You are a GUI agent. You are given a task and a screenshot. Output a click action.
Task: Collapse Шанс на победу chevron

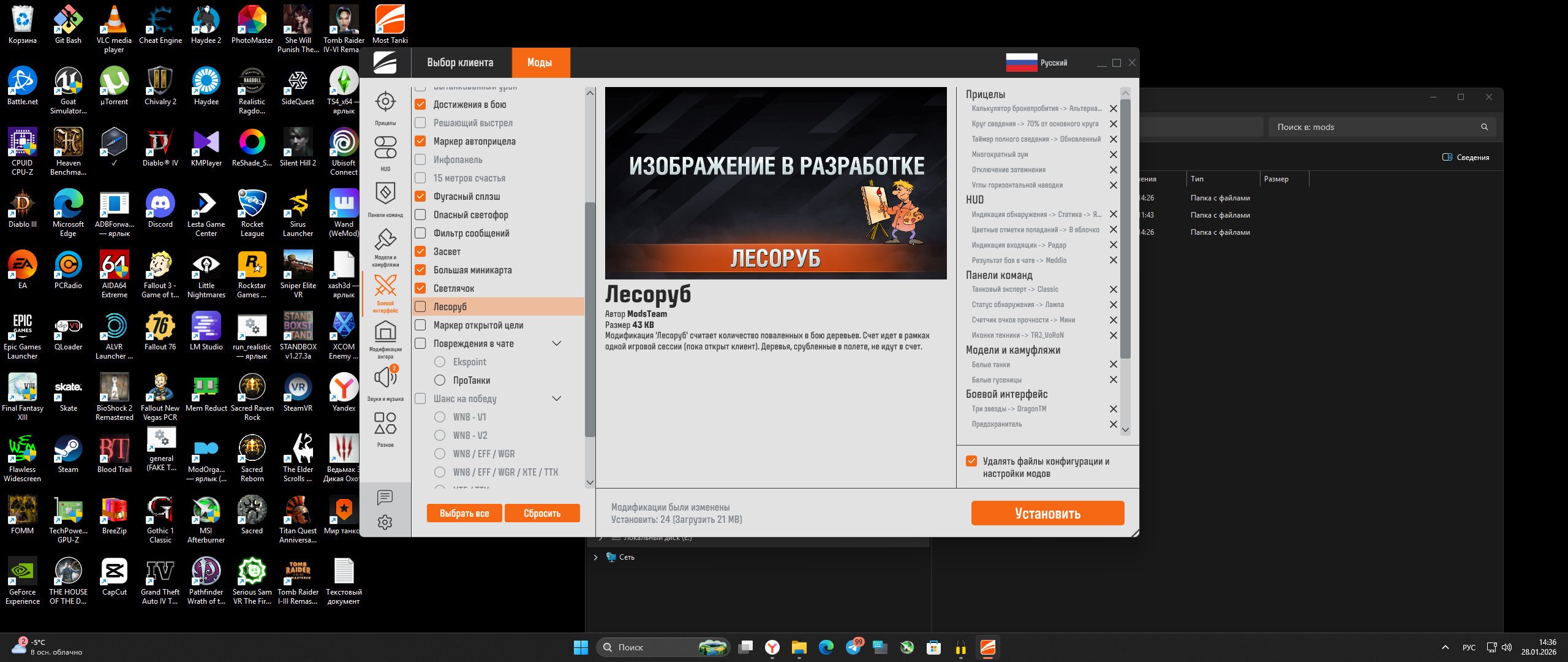[557, 398]
